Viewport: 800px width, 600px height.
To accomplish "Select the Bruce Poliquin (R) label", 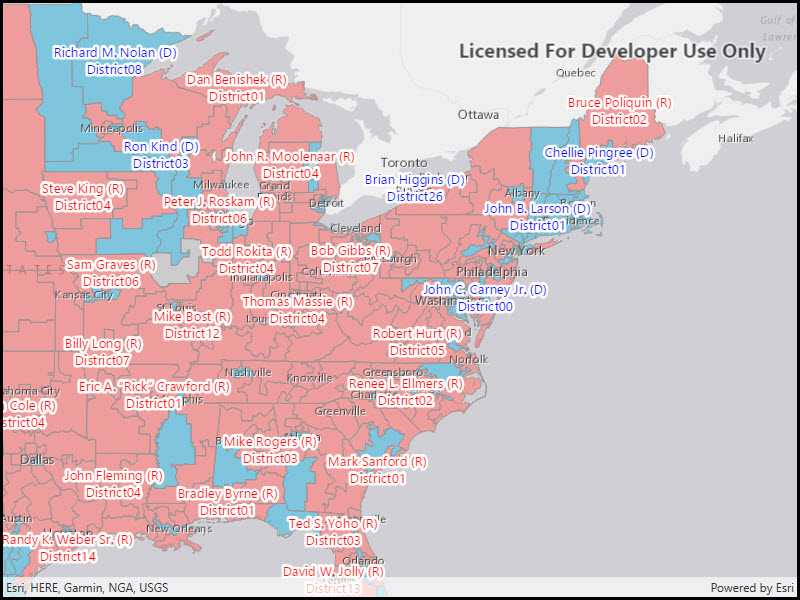I will (619, 103).
